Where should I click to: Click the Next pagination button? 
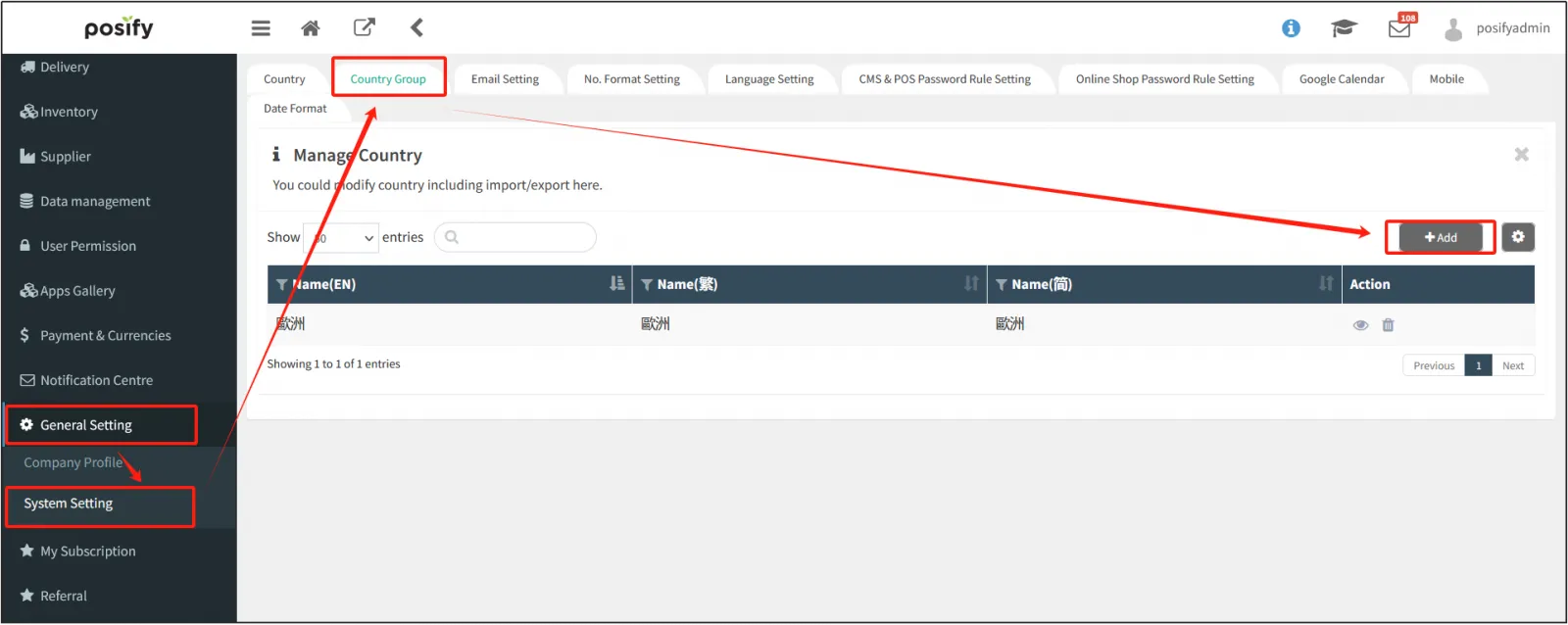point(1513,365)
